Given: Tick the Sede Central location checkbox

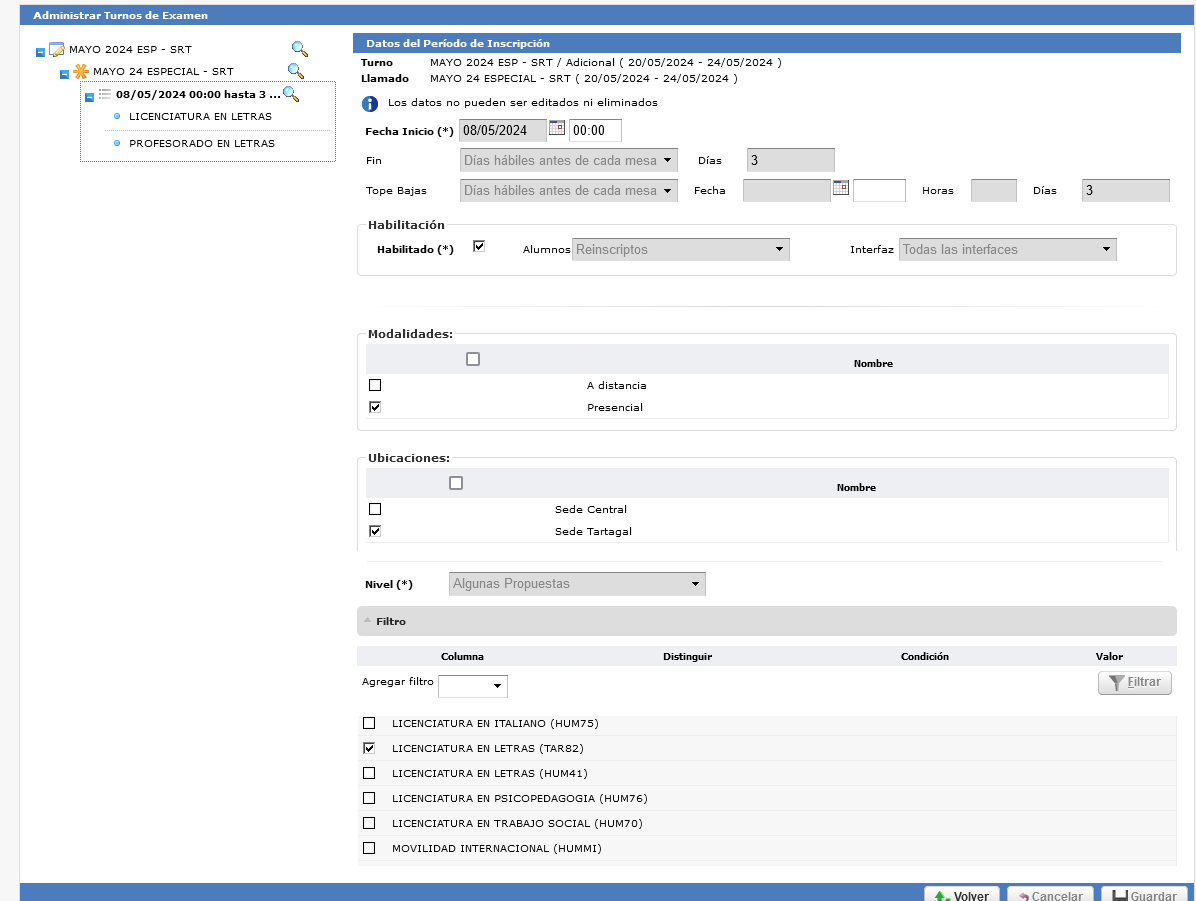Looking at the screenshot, I should [375, 509].
